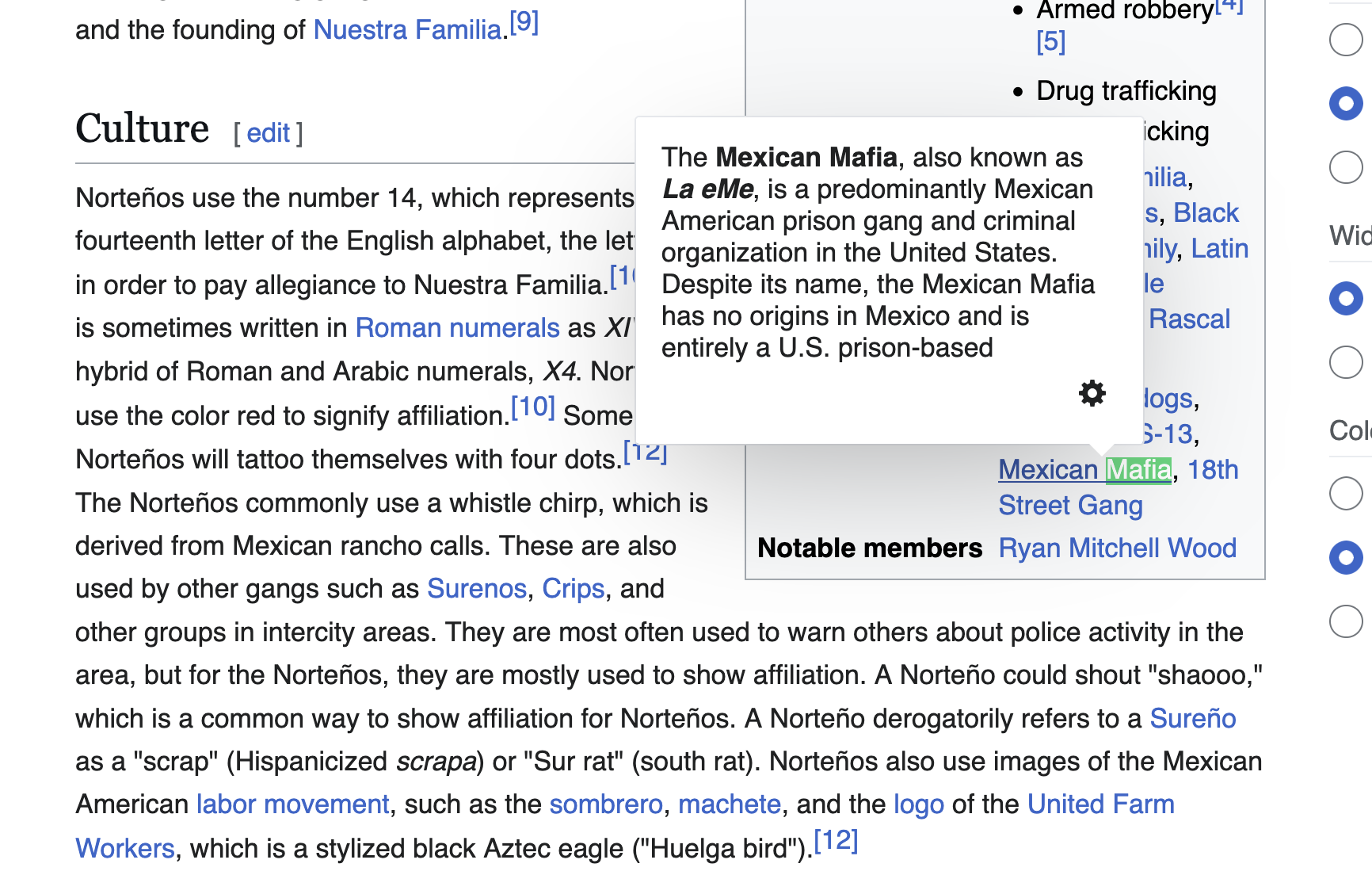Edit the Culture section
The image size is (1372, 875).
pos(269,133)
